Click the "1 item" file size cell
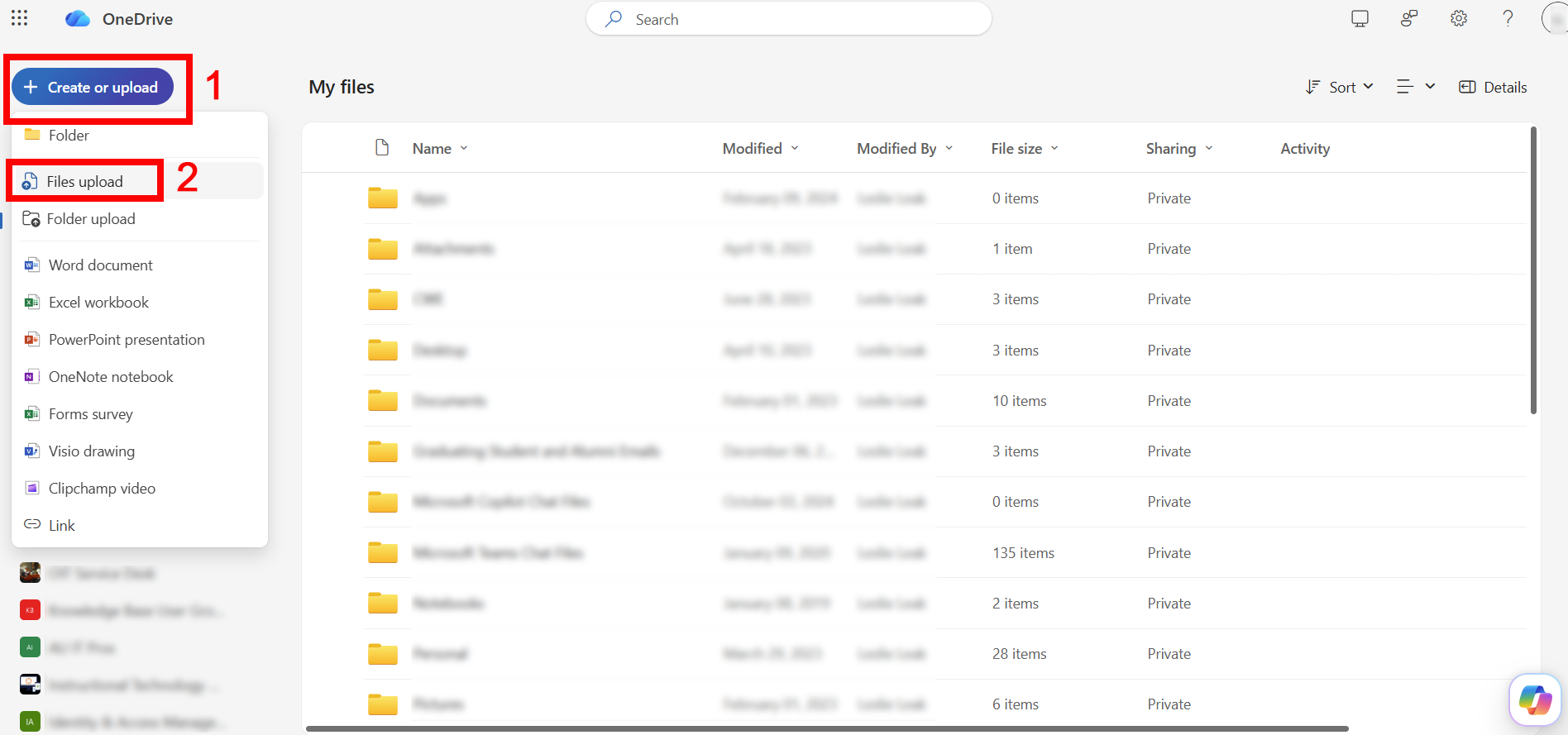This screenshot has width=1568, height=735. coord(1012,249)
